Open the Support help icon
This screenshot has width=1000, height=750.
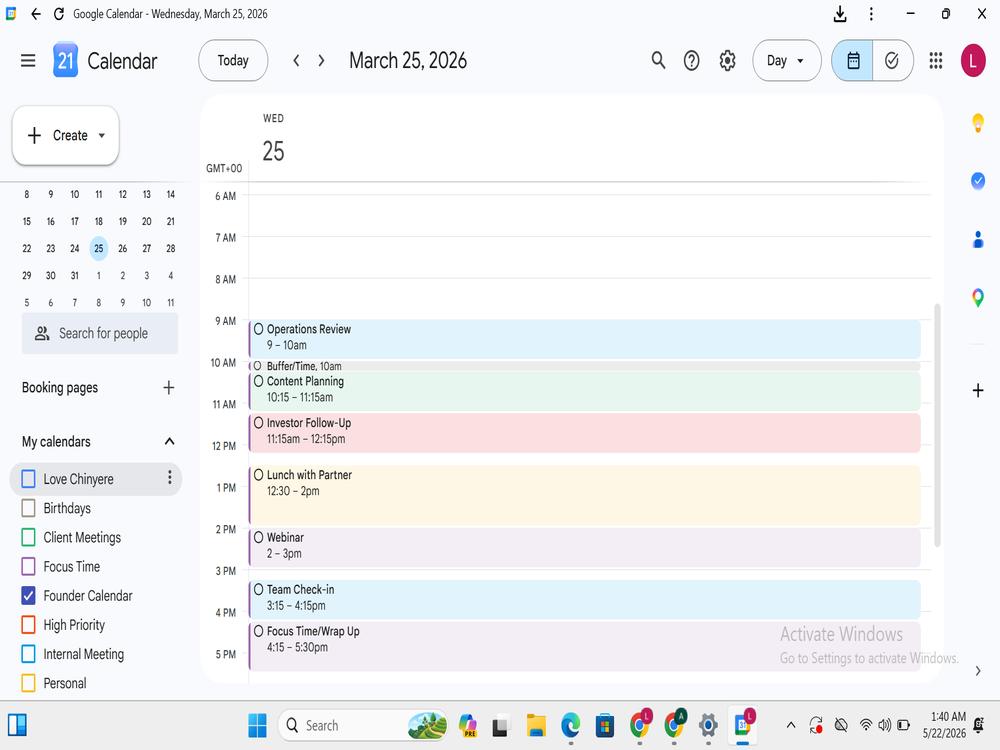(x=691, y=61)
